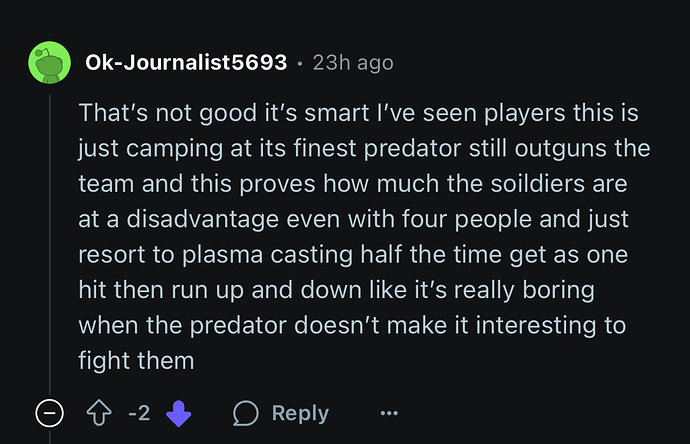Click the green Snoo avatar icon
Viewport: 690px width, 444px height.
tap(50, 63)
